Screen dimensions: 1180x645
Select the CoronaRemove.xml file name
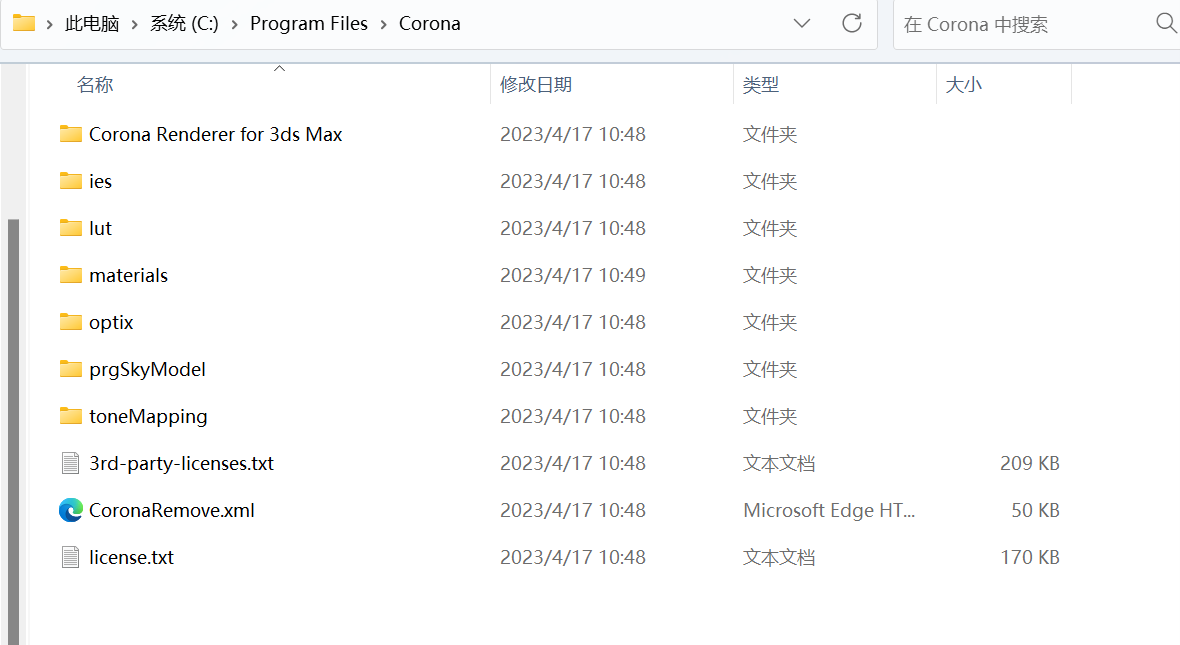tap(172, 510)
